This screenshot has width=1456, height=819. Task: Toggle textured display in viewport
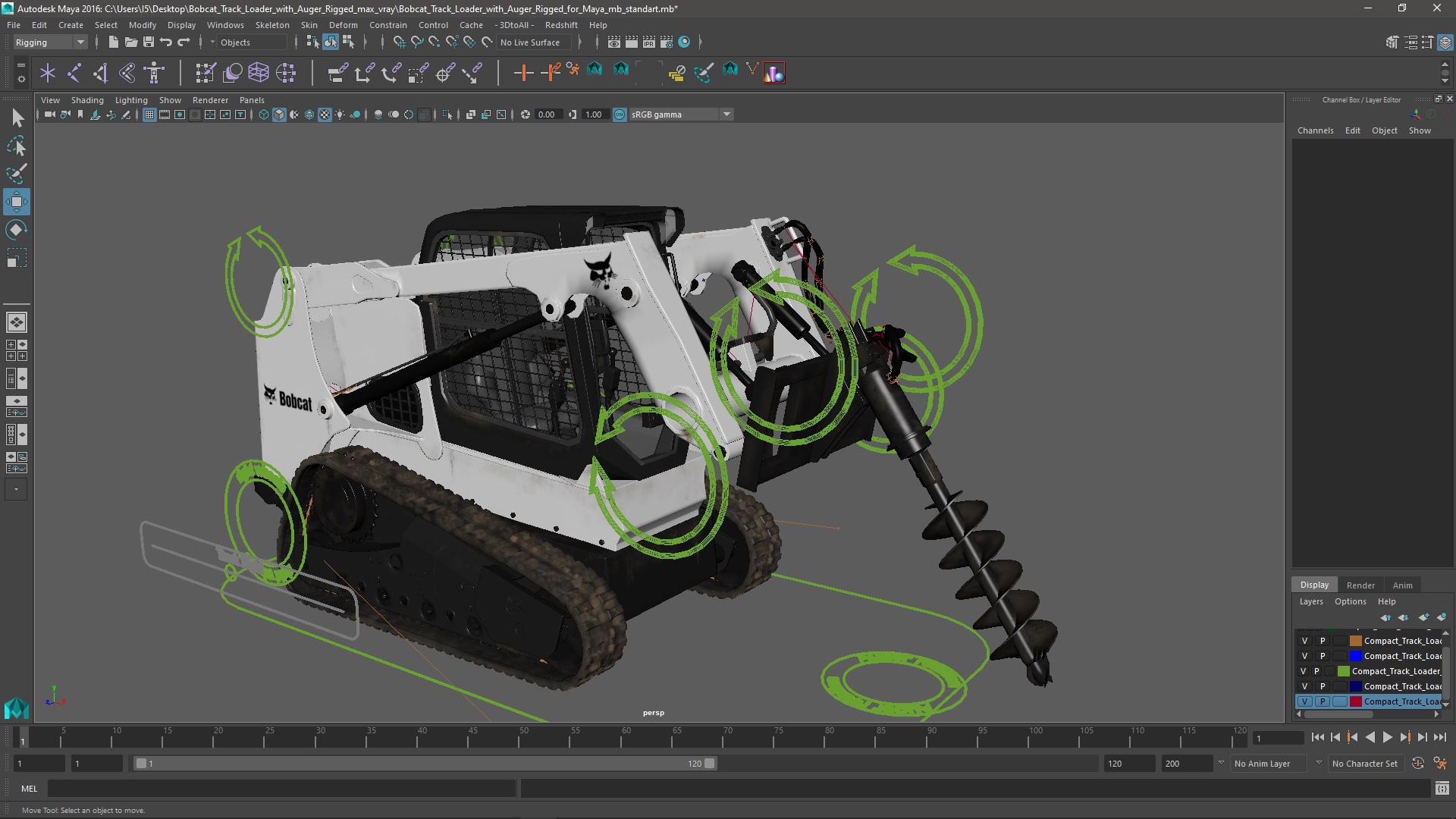325,115
